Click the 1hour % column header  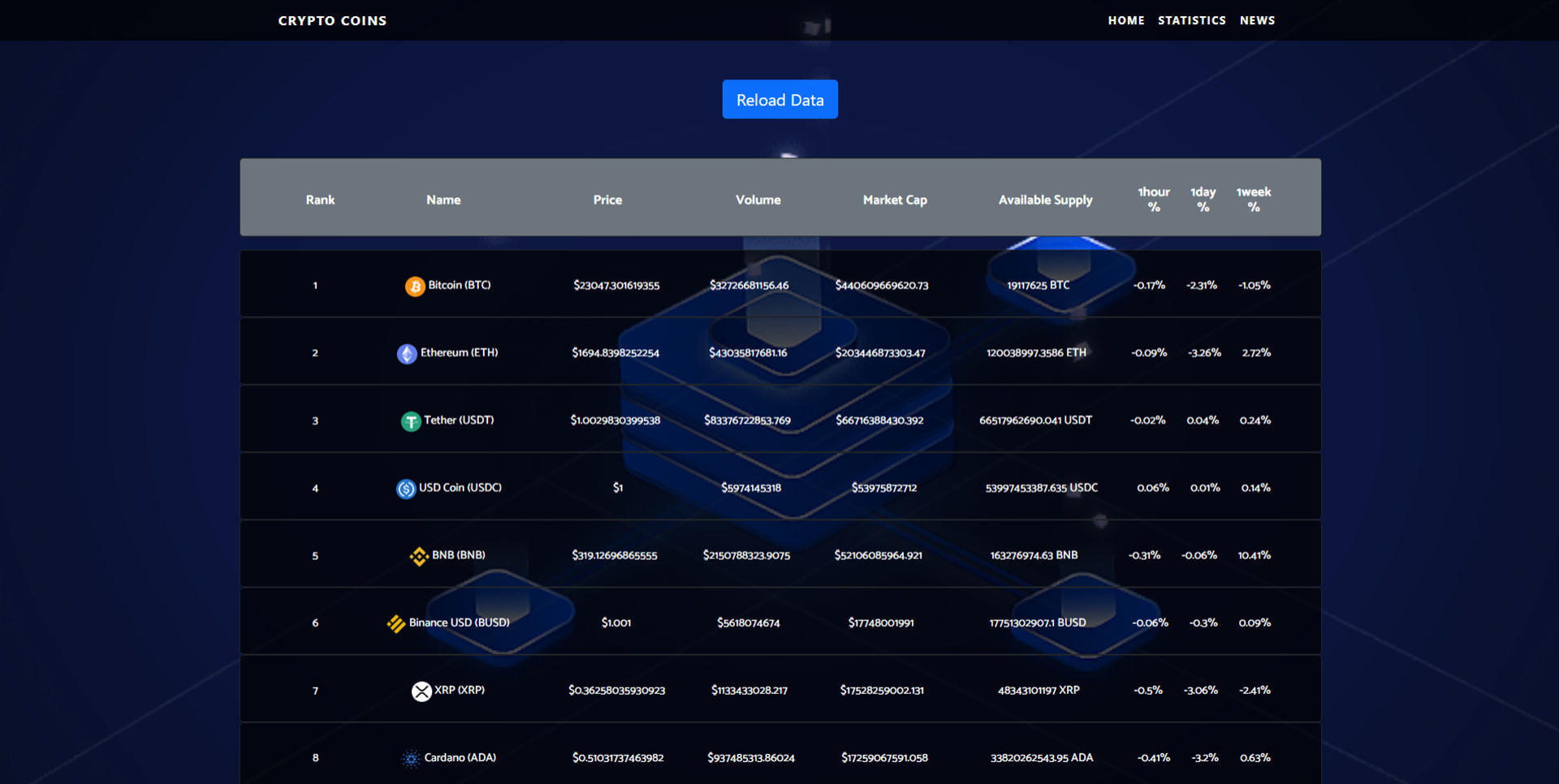1154,200
